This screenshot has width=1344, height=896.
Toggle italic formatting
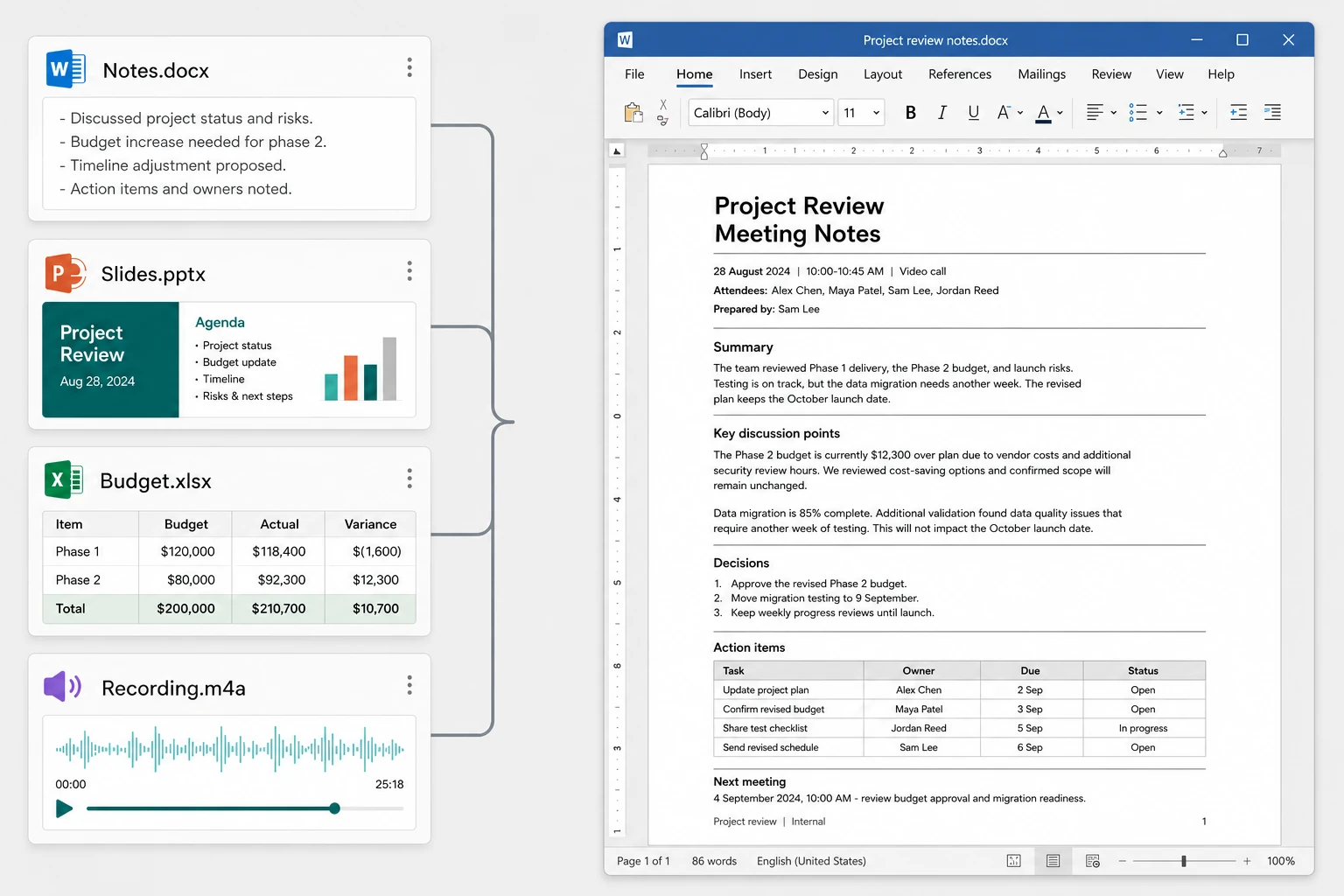(942, 113)
